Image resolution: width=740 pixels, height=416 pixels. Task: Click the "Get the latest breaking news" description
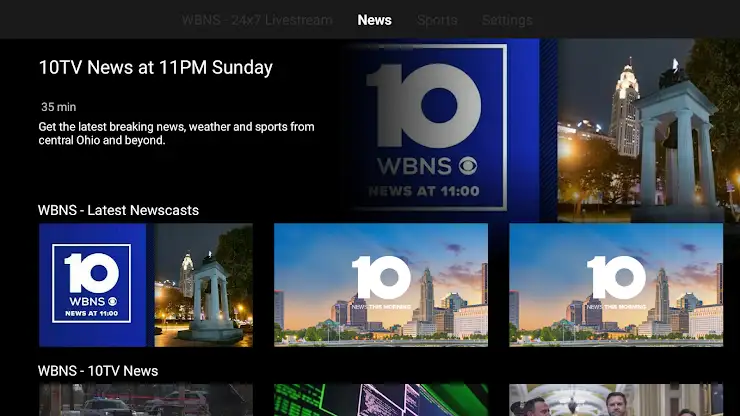(x=177, y=134)
